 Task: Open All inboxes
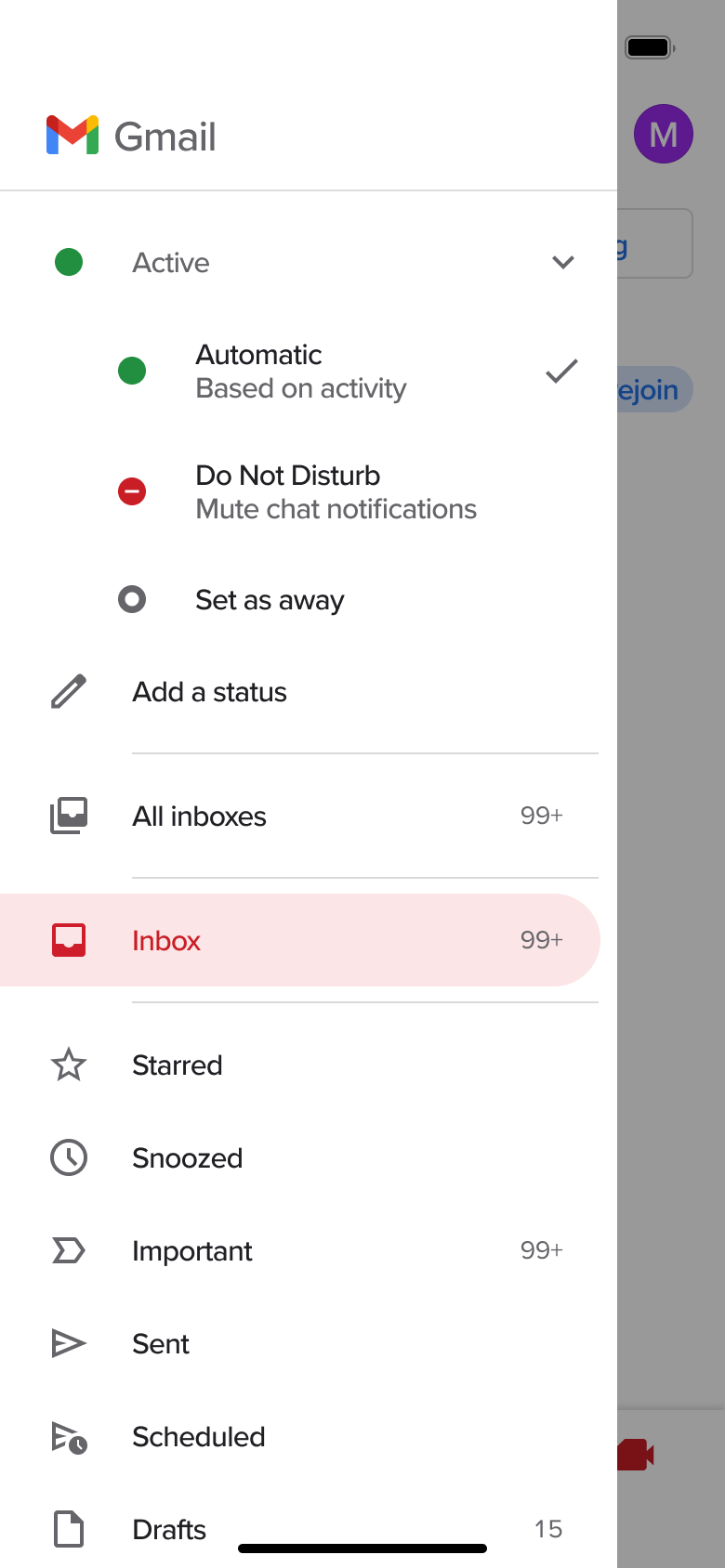[309, 816]
